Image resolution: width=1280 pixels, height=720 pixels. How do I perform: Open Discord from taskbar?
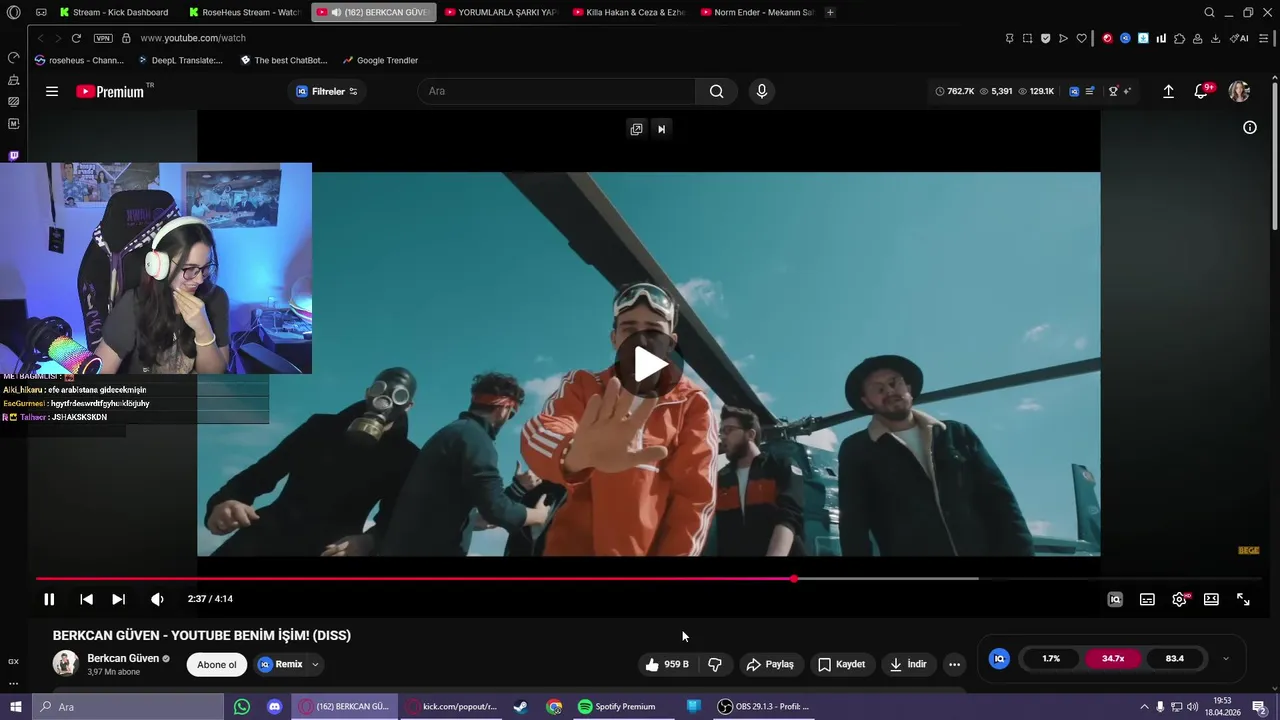coord(275,707)
